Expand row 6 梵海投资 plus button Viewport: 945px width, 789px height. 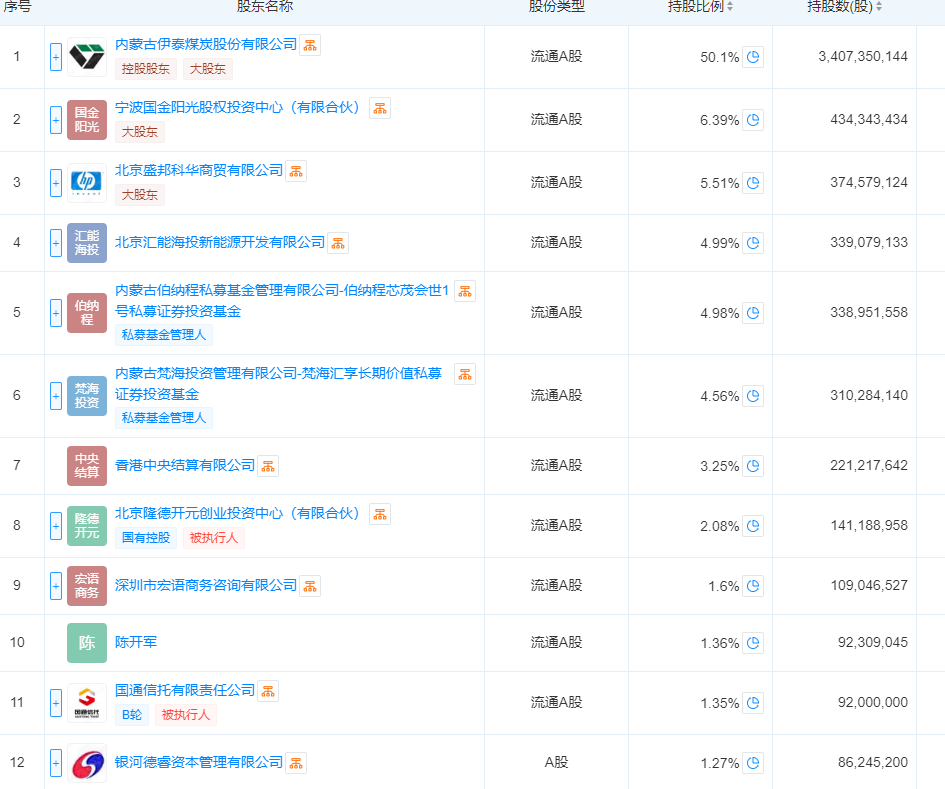coord(55,396)
